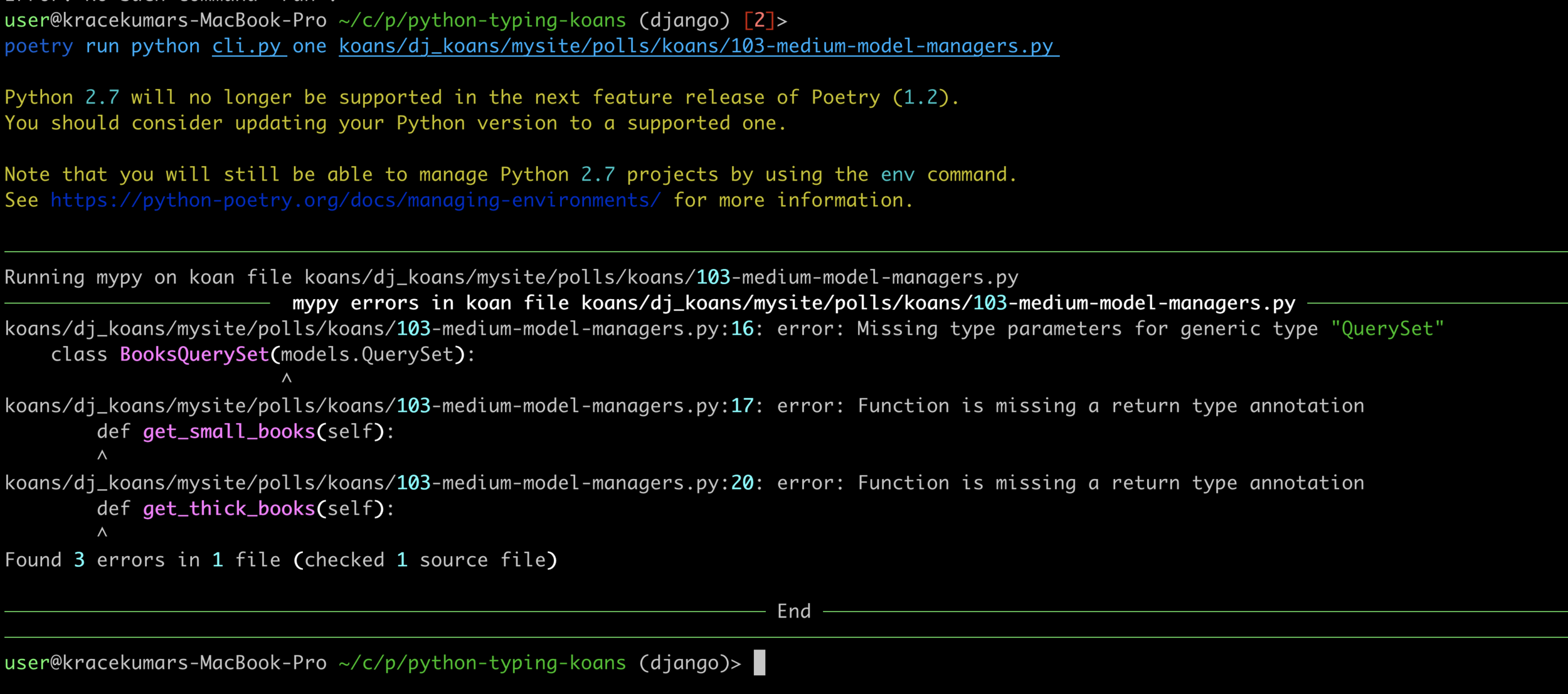Click the underlined koan file path in command
This screenshot has width=1568, height=694.
(698, 46)
